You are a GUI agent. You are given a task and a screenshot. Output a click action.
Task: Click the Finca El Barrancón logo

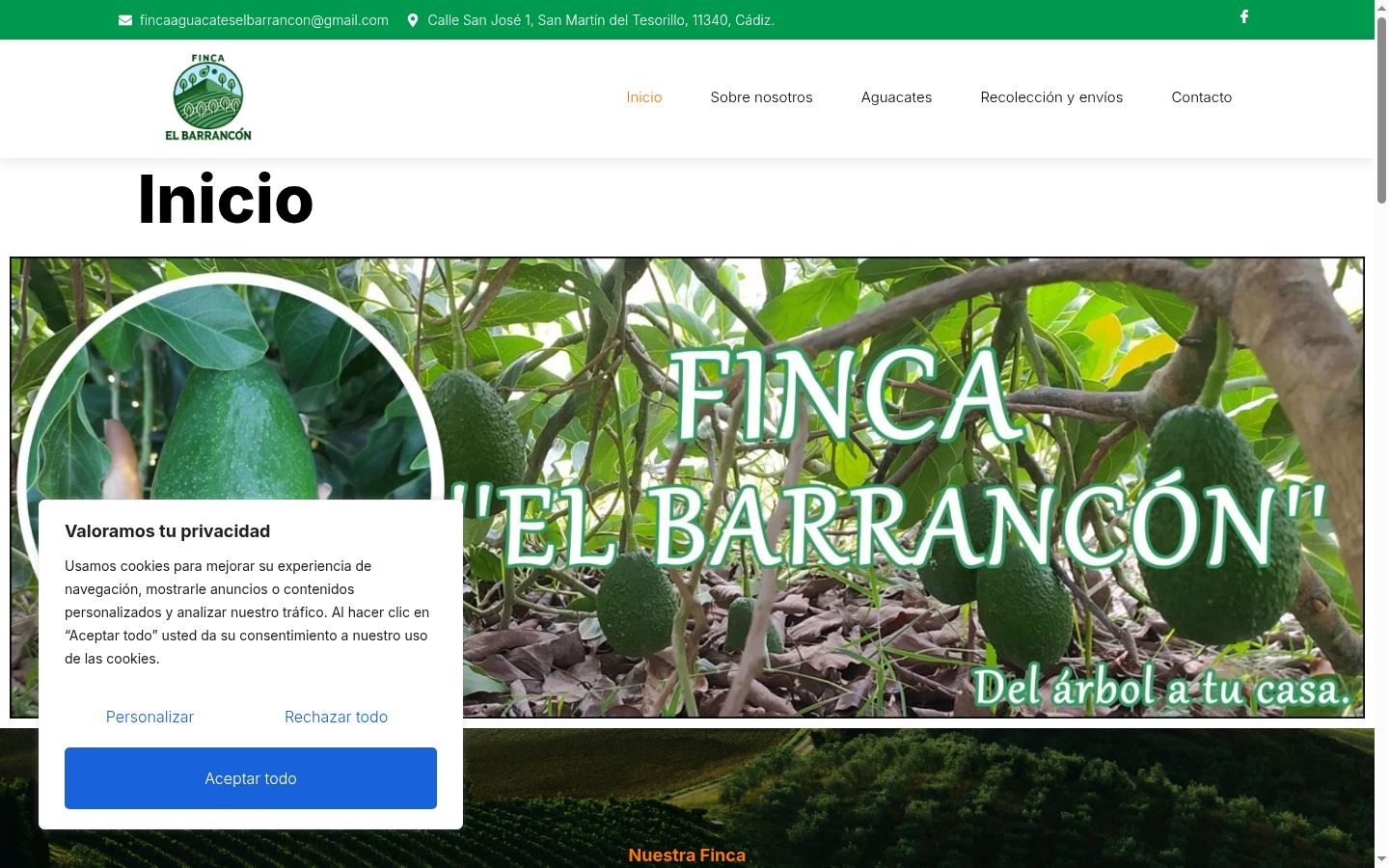[207, 97]
